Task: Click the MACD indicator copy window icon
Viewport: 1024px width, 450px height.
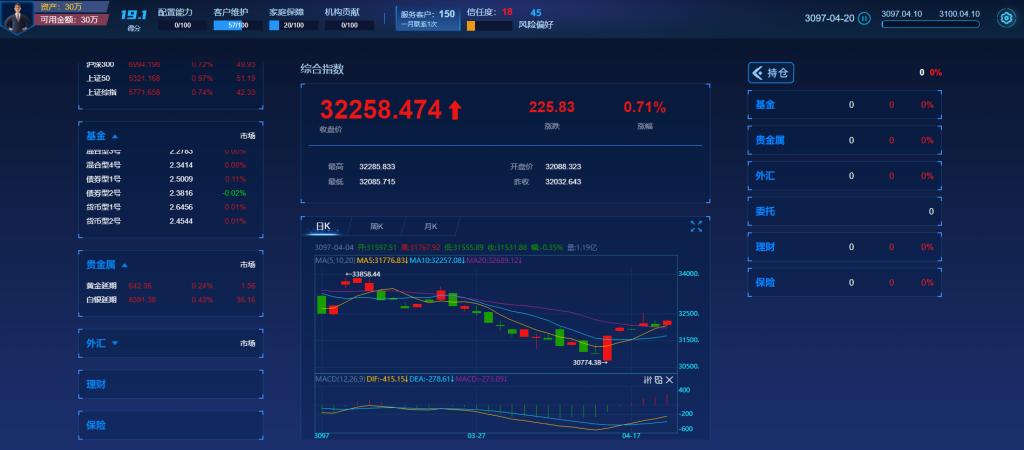Action: coord(658,380)
